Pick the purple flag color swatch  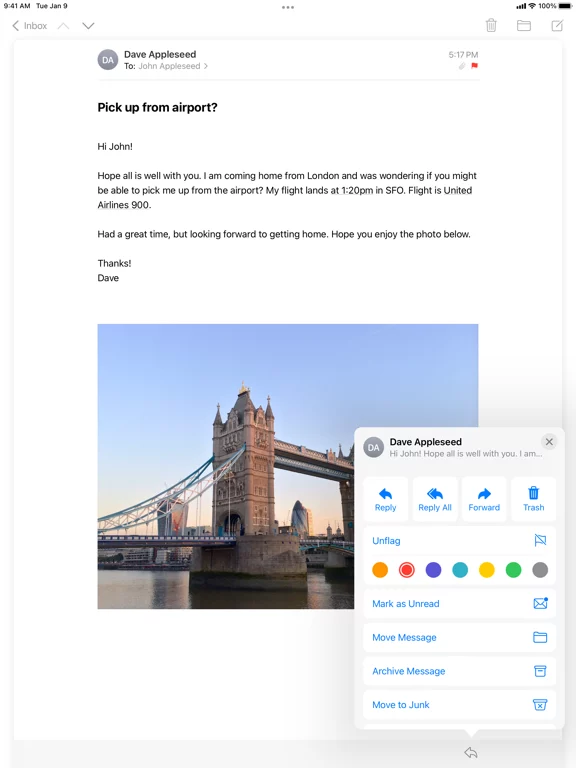[x=433, y=570]
